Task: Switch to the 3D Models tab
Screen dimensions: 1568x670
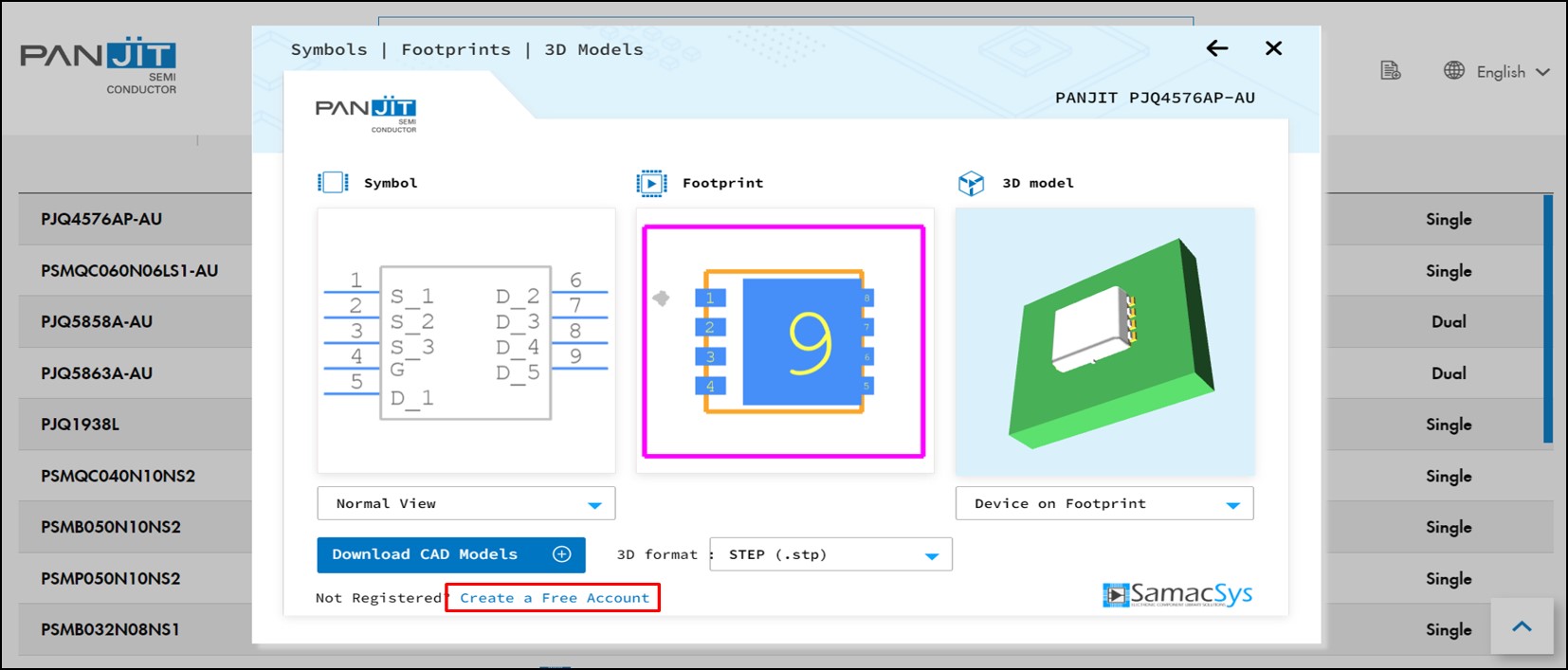Action: point(593,49)
